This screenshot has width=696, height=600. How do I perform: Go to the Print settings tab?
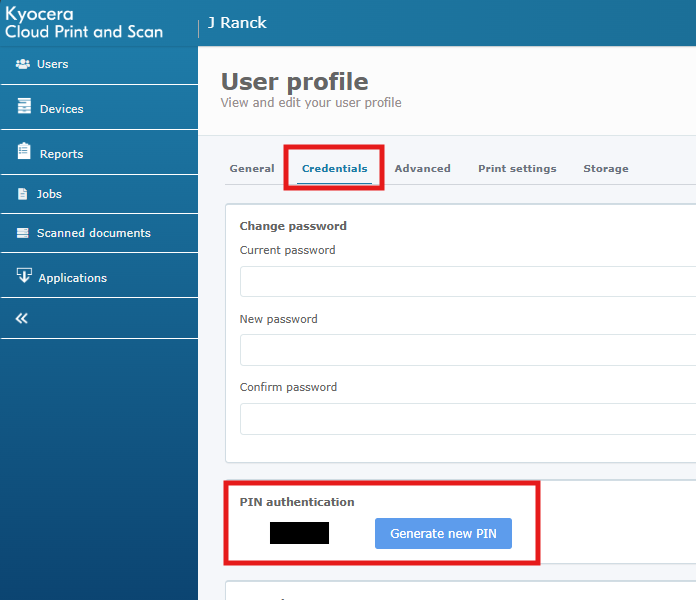(x=517, y=168)
